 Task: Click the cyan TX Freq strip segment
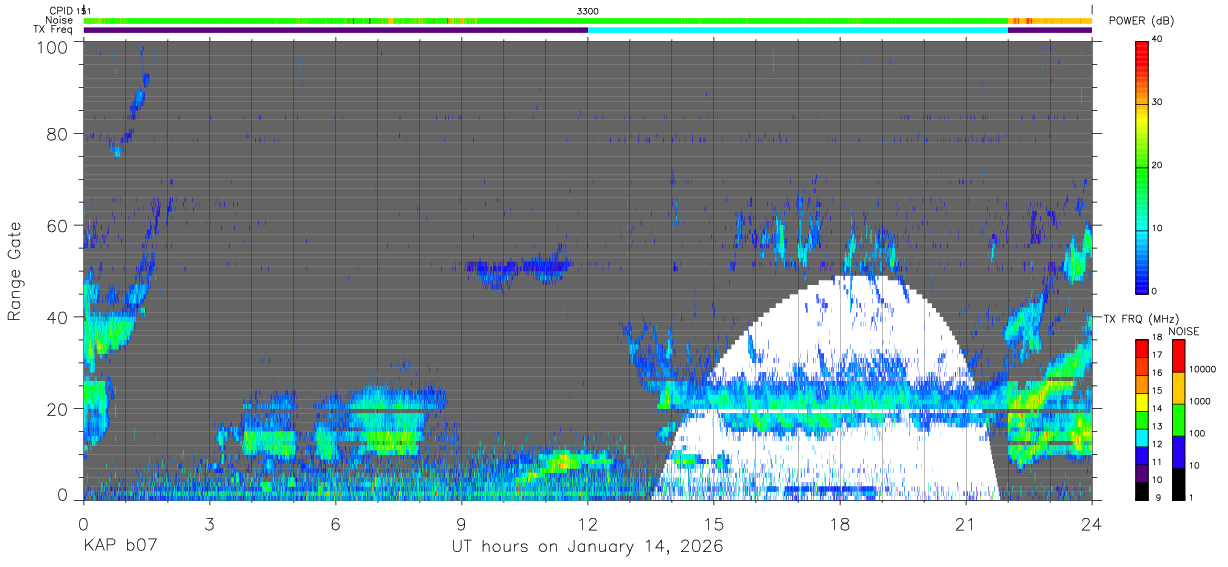coord(798,30)
